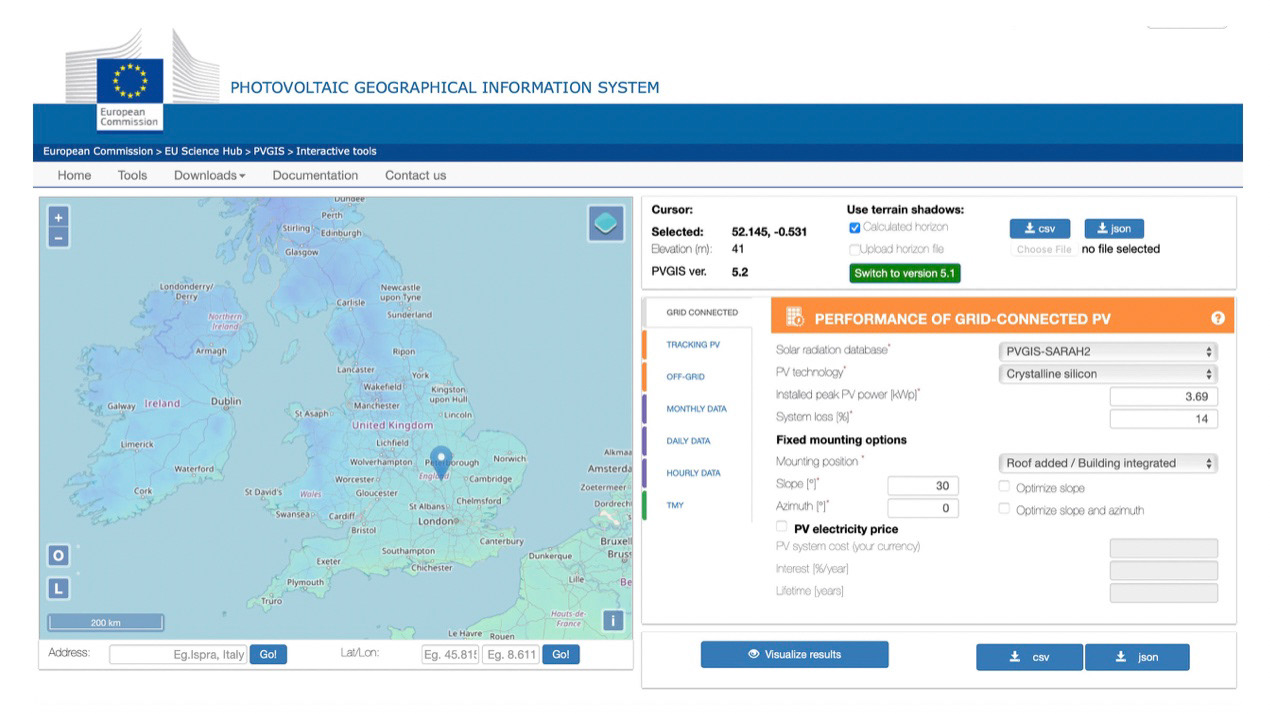Enable Optimize slope and azimuth checkbox
The height and width of the screenshot is (714, 1270).
coord(1005,509)
